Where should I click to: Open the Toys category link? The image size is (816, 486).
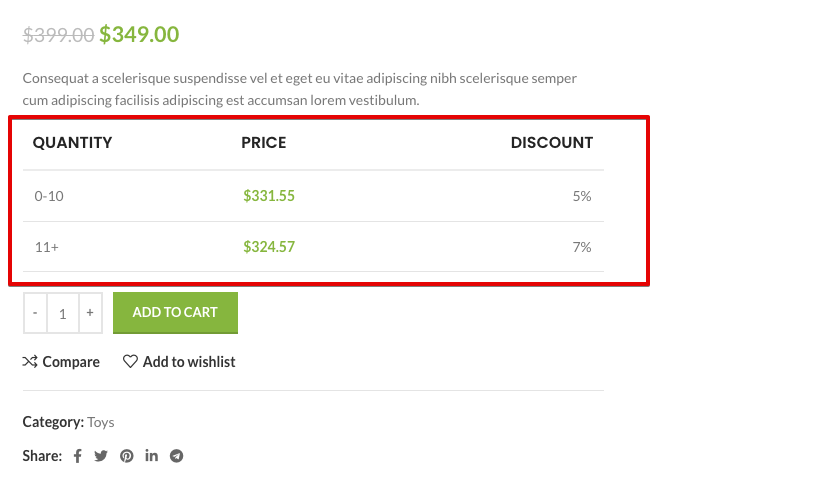click(101, 422)
